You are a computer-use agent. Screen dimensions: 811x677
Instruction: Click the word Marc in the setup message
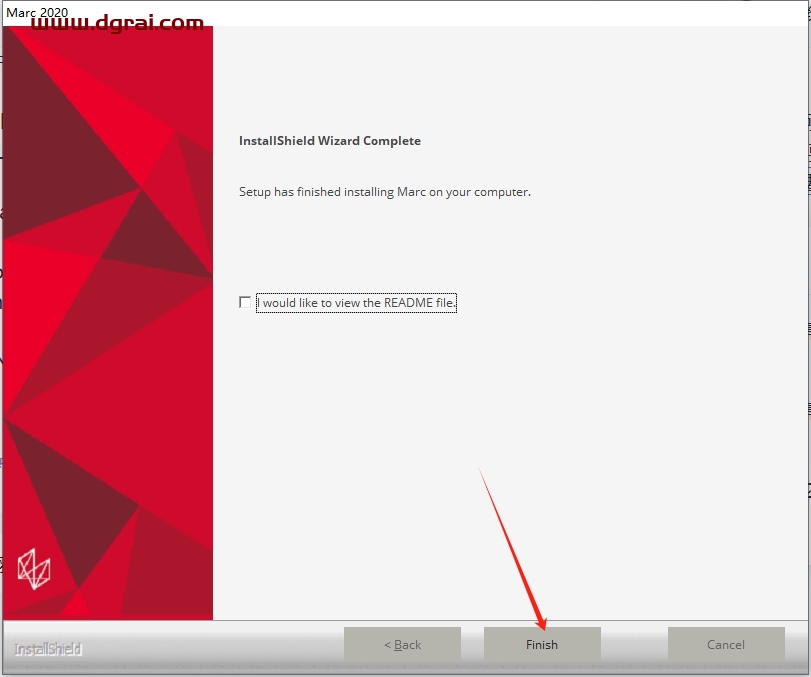coord(412,192)
